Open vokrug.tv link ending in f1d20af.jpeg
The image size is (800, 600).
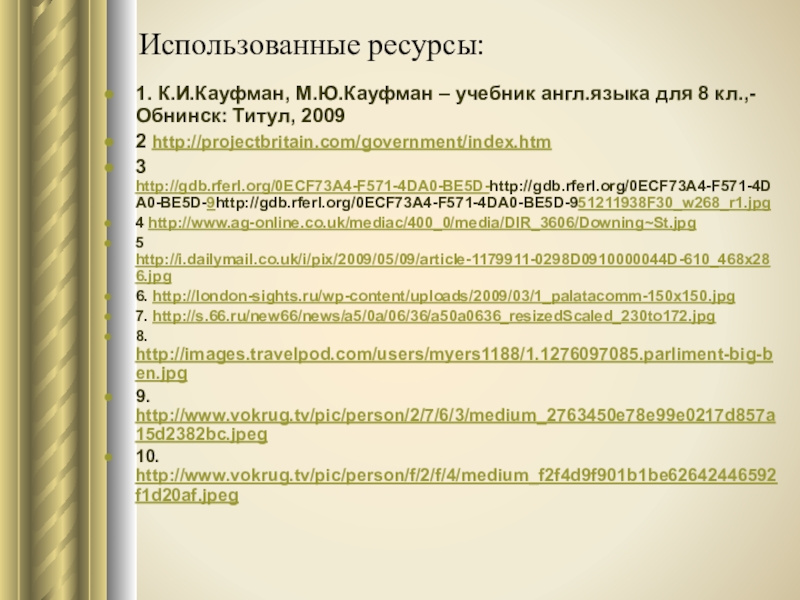click(456, 485)
